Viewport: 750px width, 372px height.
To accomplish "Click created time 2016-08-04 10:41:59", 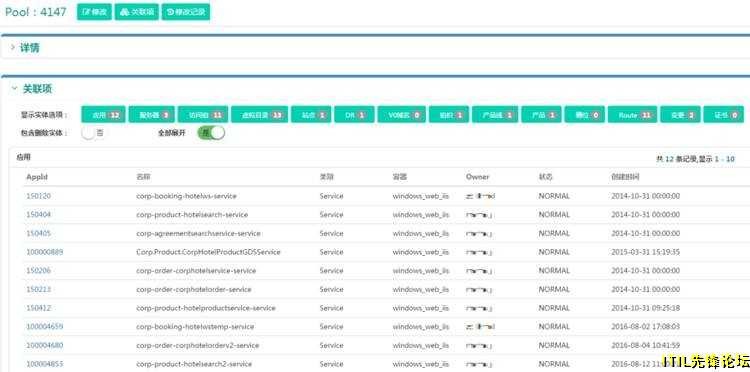I will tap(645, 345).
